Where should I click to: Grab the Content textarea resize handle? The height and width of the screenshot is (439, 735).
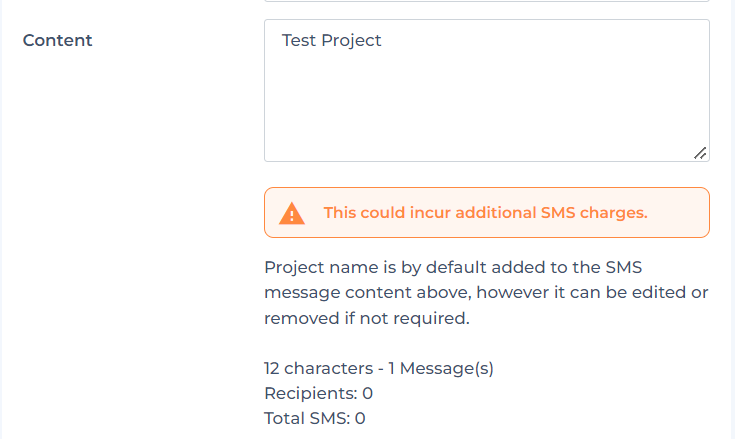[x=700, y=153]
